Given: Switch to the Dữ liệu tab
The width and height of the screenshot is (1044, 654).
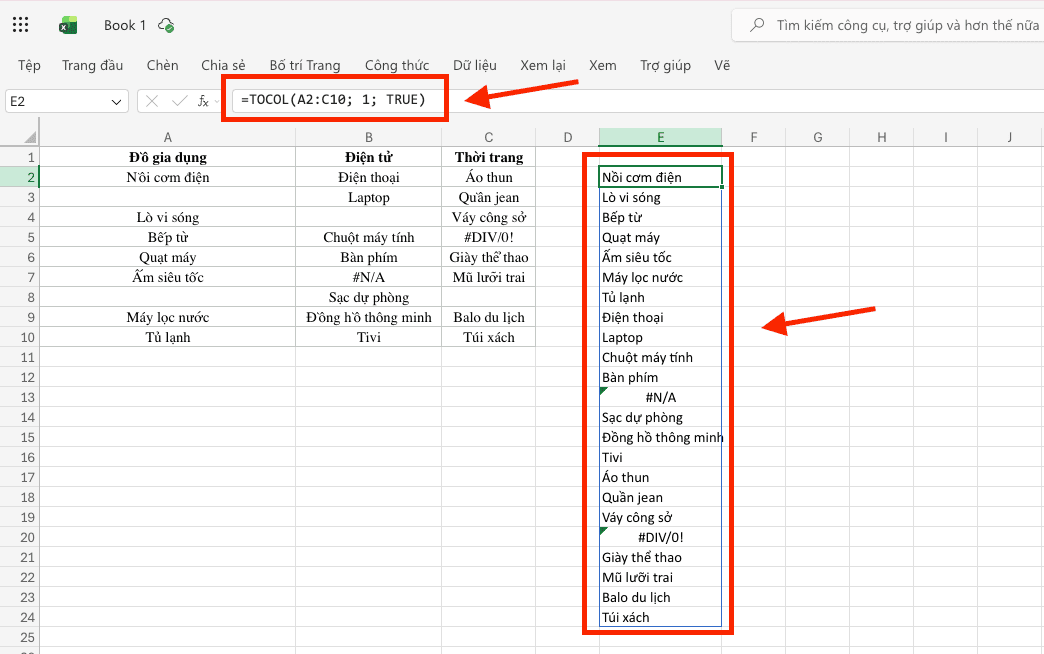Looking at the screenshot, I should click(475, 65).
